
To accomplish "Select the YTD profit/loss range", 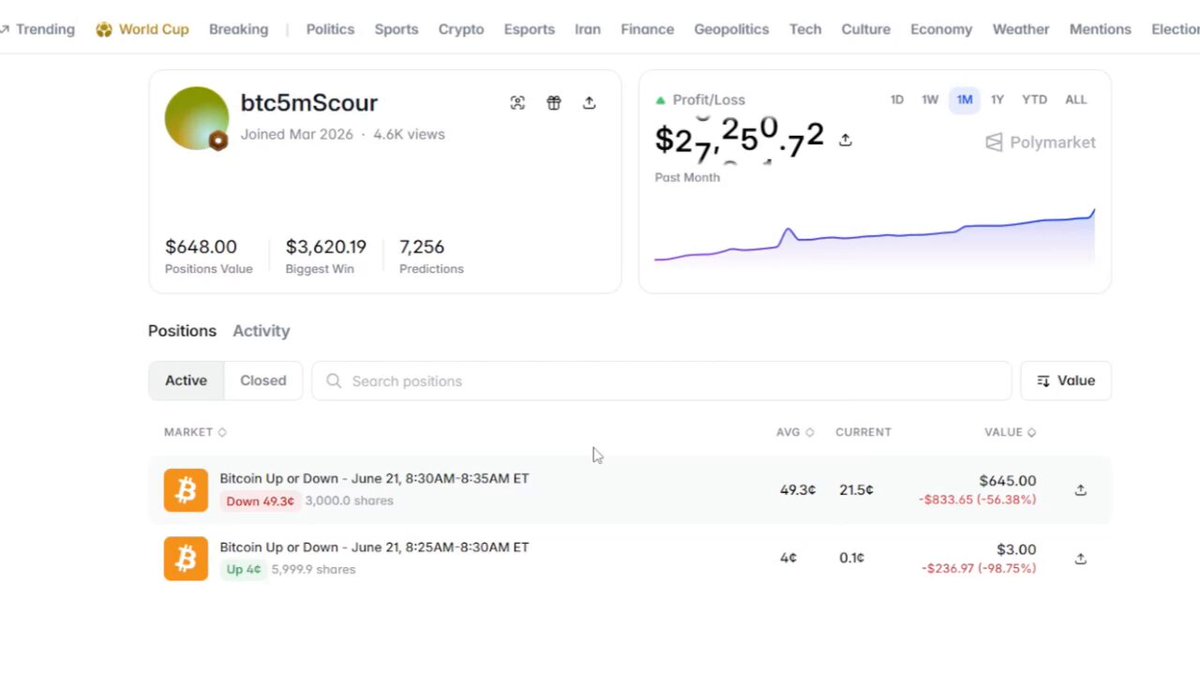I will point(1034,100).
